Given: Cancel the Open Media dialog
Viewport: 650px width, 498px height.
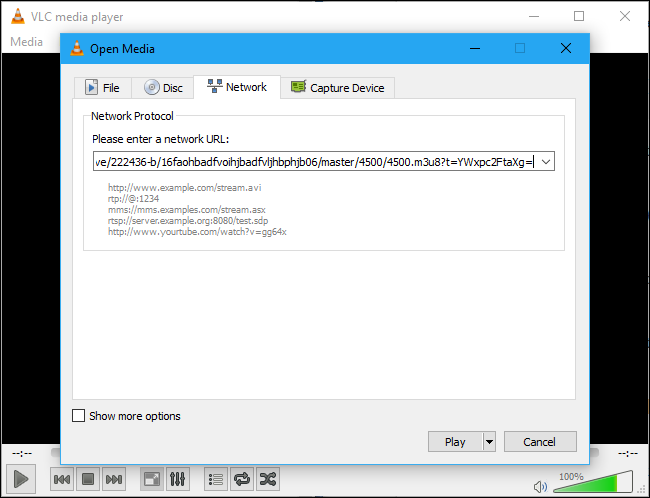Looking at the screenshot, I should click(540, 442).
